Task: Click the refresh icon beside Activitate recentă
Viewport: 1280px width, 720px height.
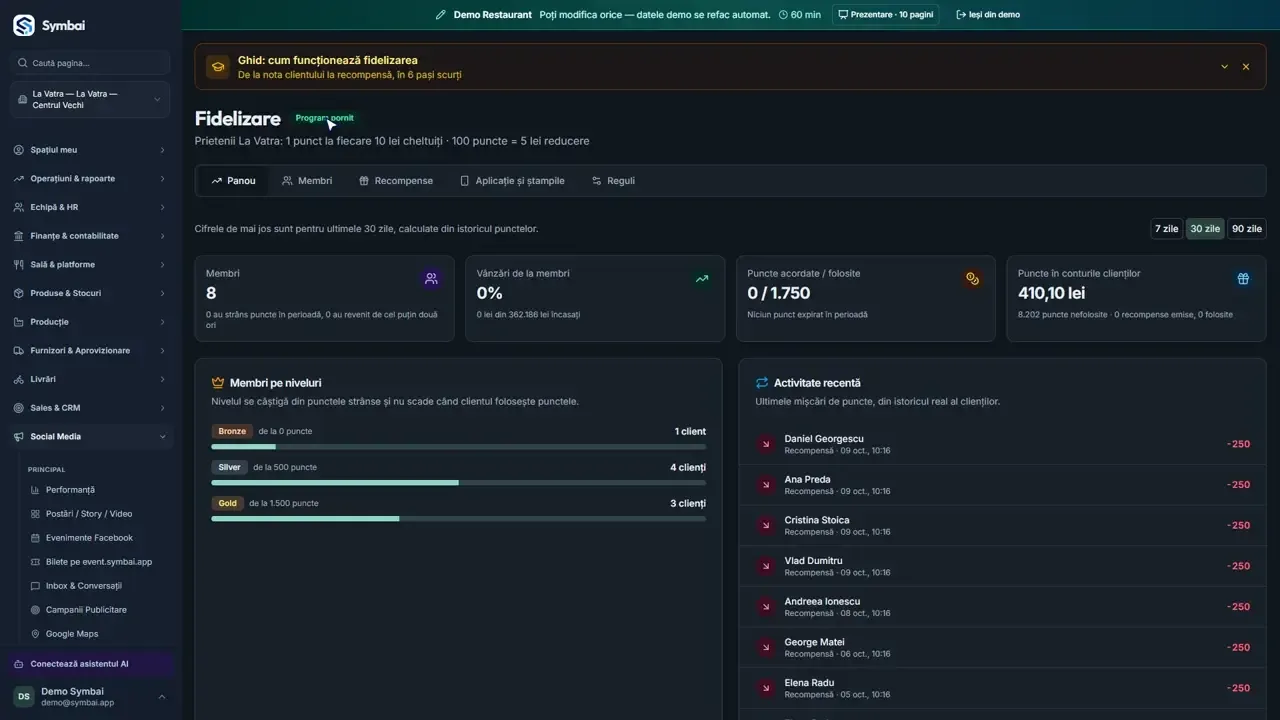Action: tap(762, 383)
